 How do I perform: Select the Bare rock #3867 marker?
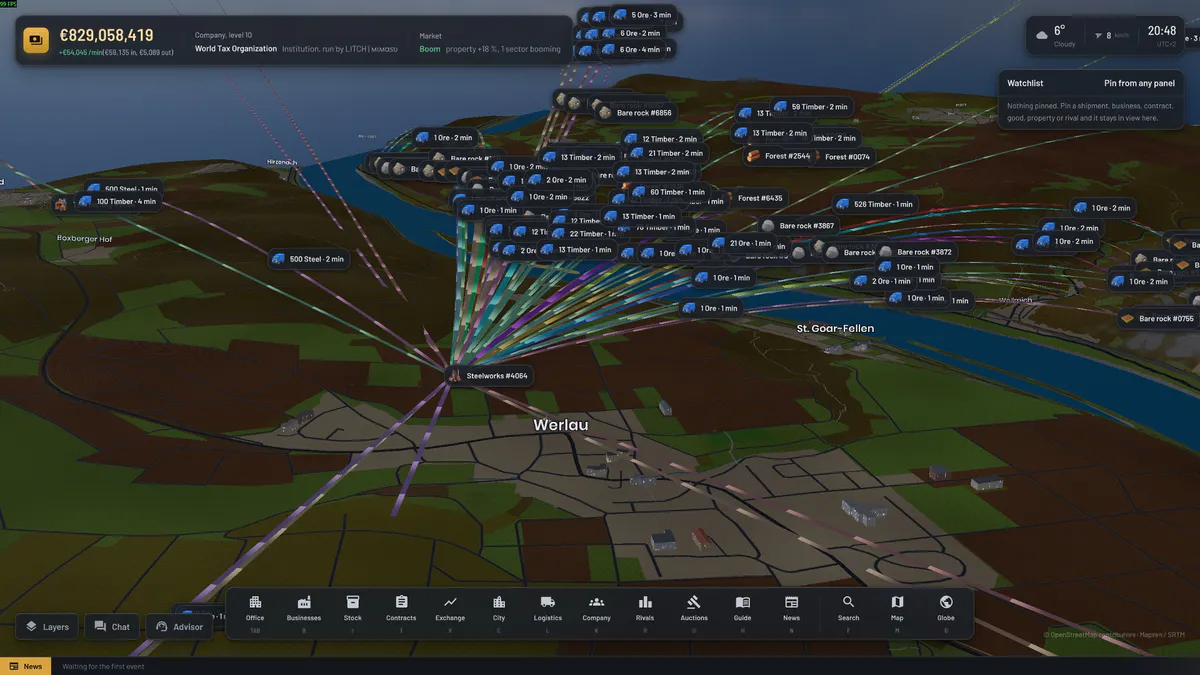(798, 226)
